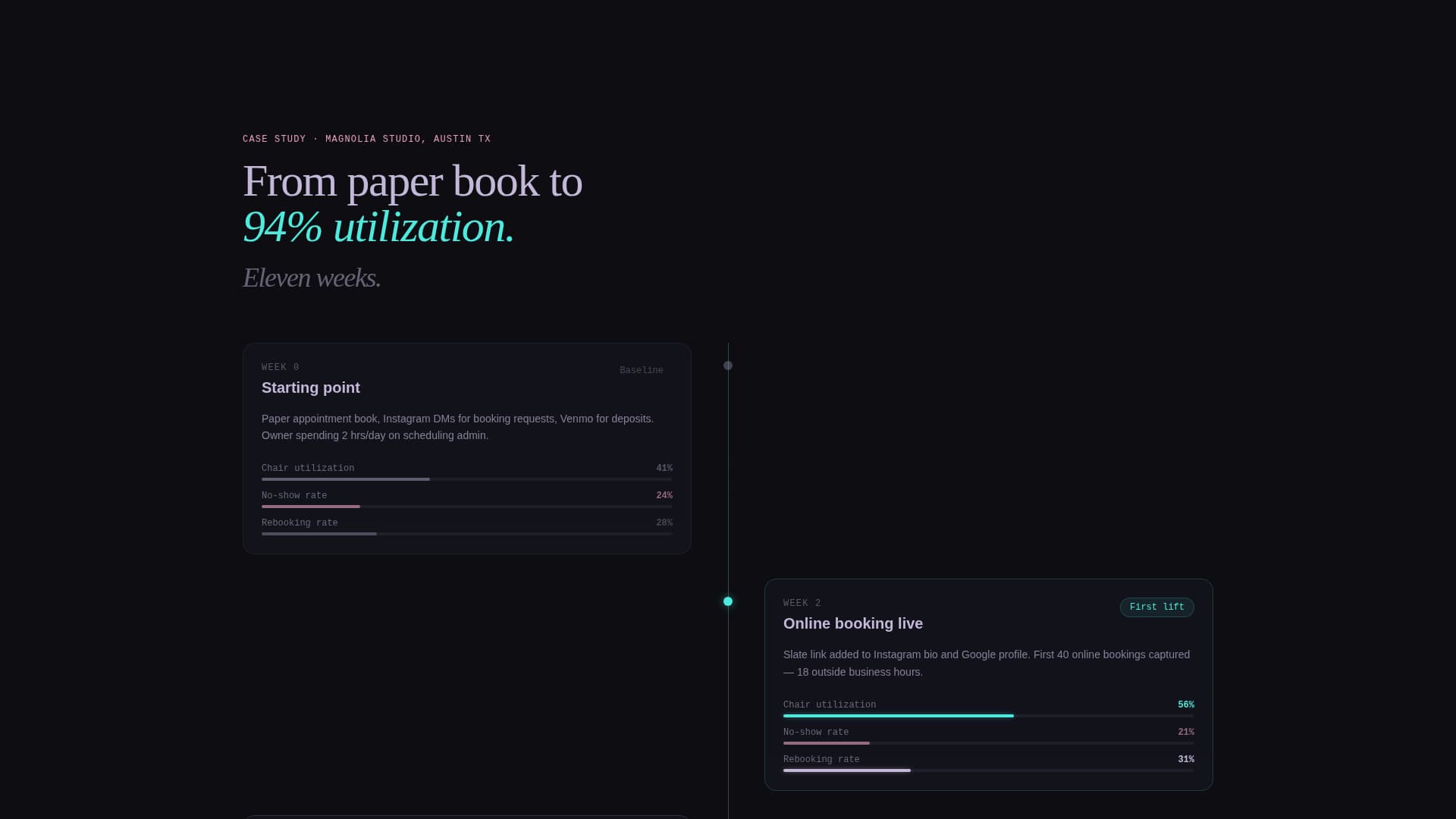The height and width of the screenshot is (819, 1456).
Task: Click the WEEK 2 label
Action: click(802, 604)
